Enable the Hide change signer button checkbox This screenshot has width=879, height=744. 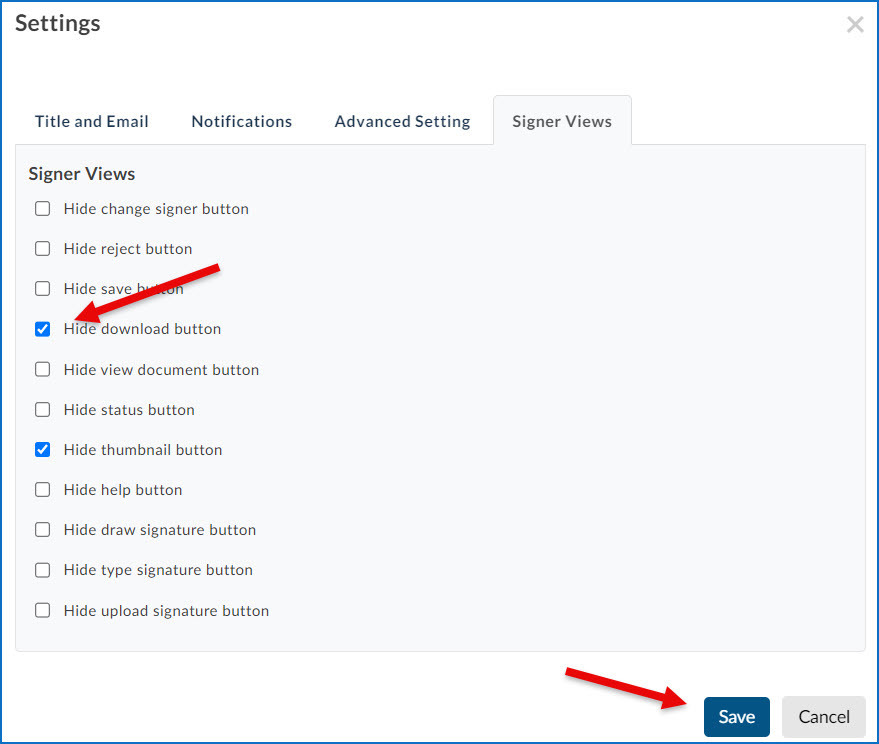pyautogui.click(x=43, y=209)
